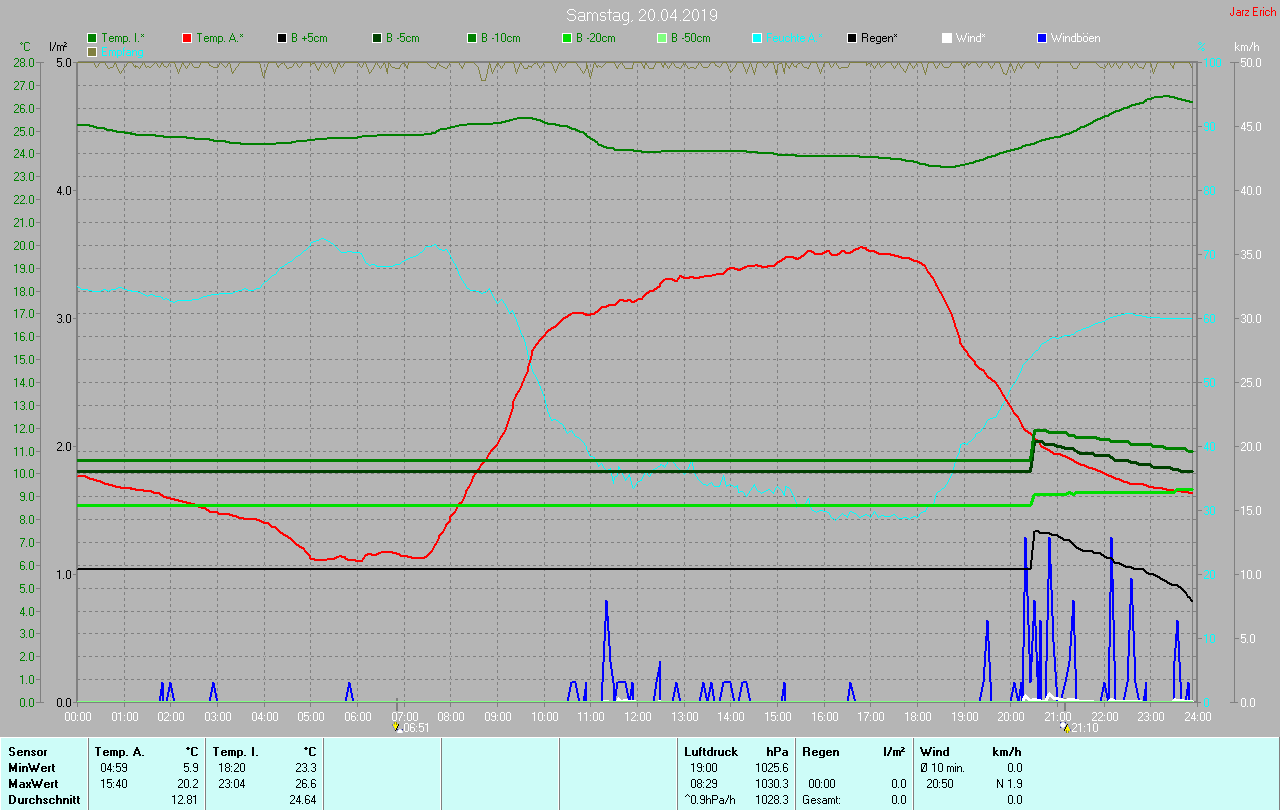The image size is (1280, 810).
Task: Click the Temp. I. dark green legend swatch
Action: click(x=92, y=38)
